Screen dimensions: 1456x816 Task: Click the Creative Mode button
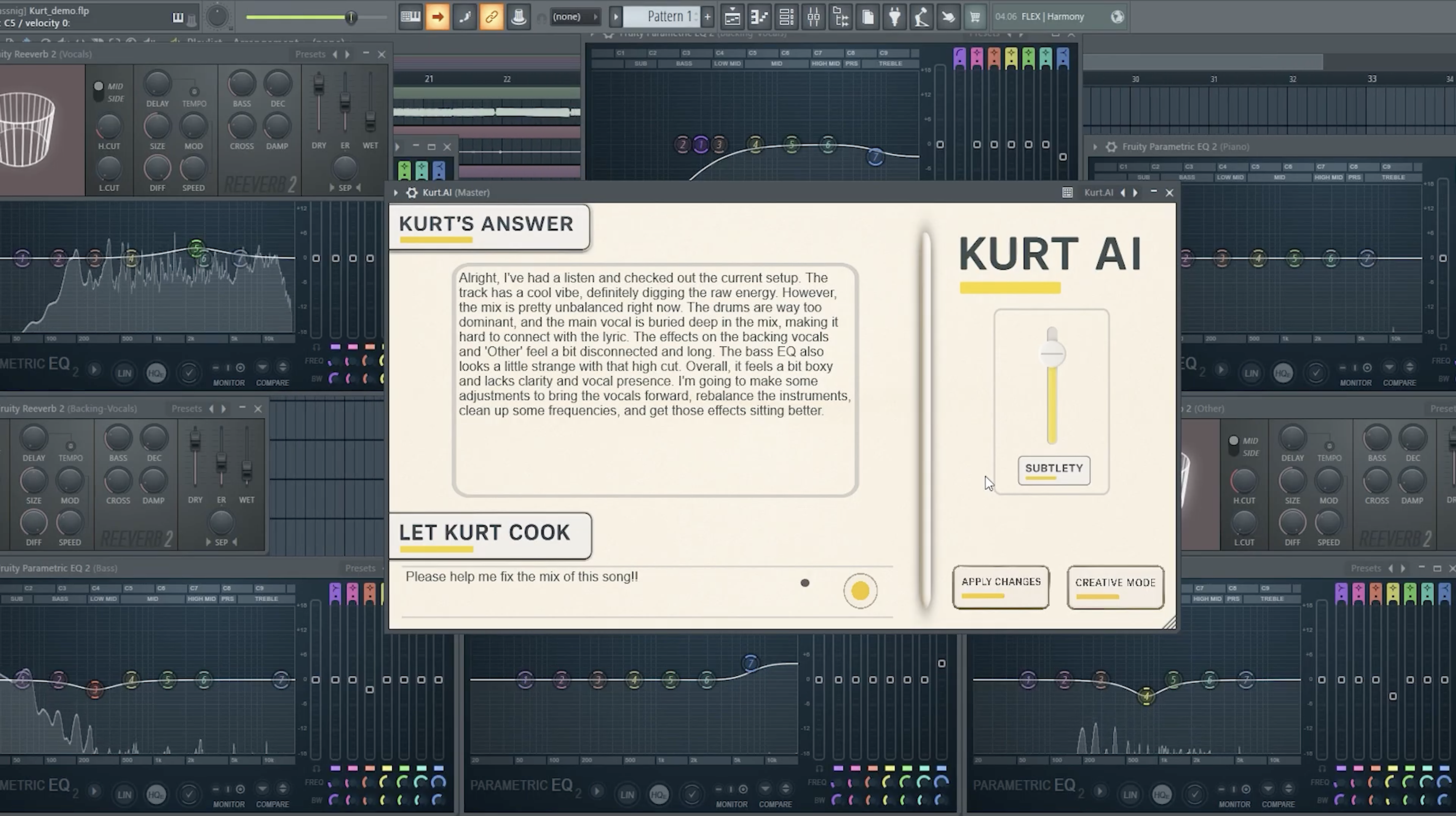[x=1115, y=587]
